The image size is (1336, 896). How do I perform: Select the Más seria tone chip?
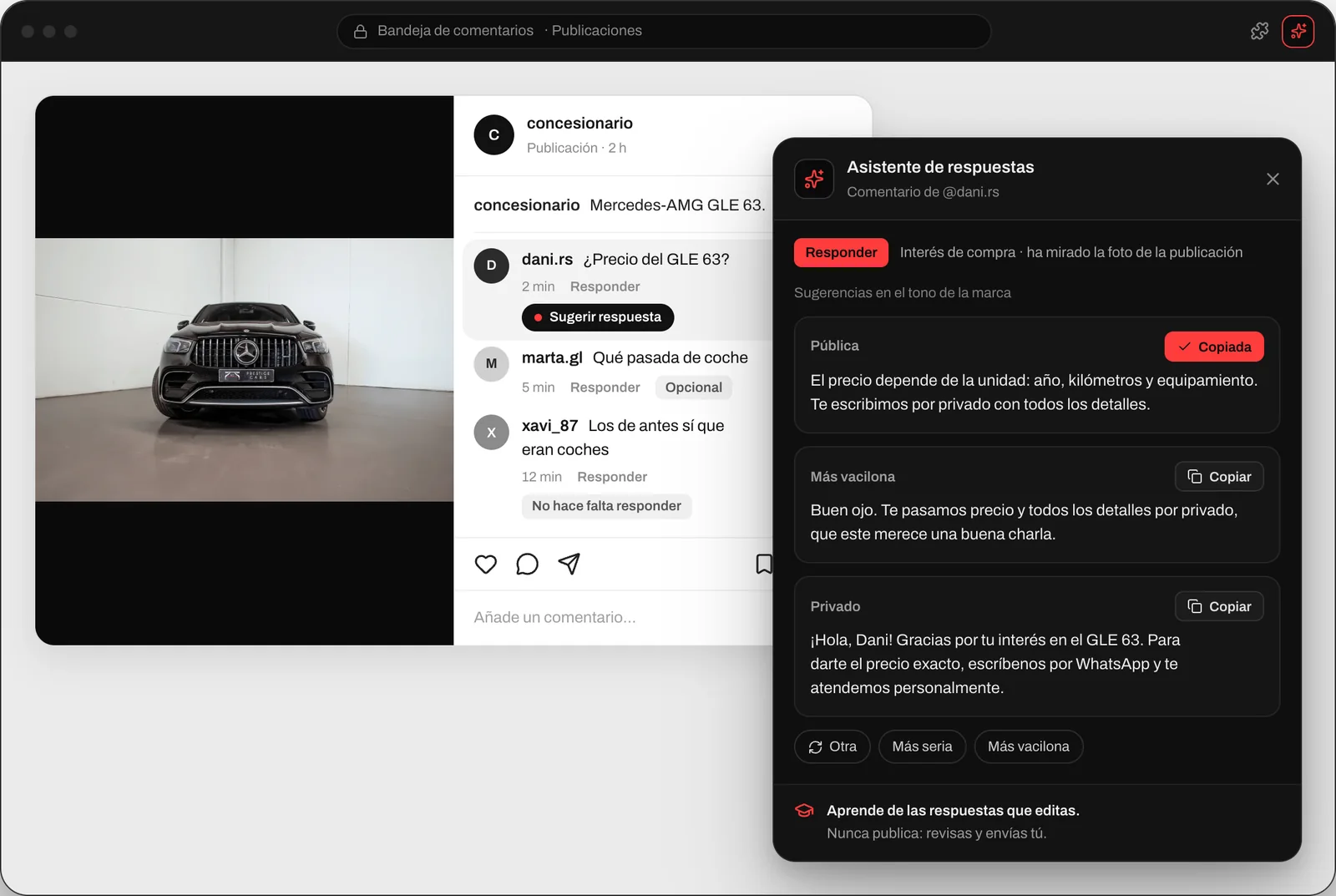click(x=922, y=747)
